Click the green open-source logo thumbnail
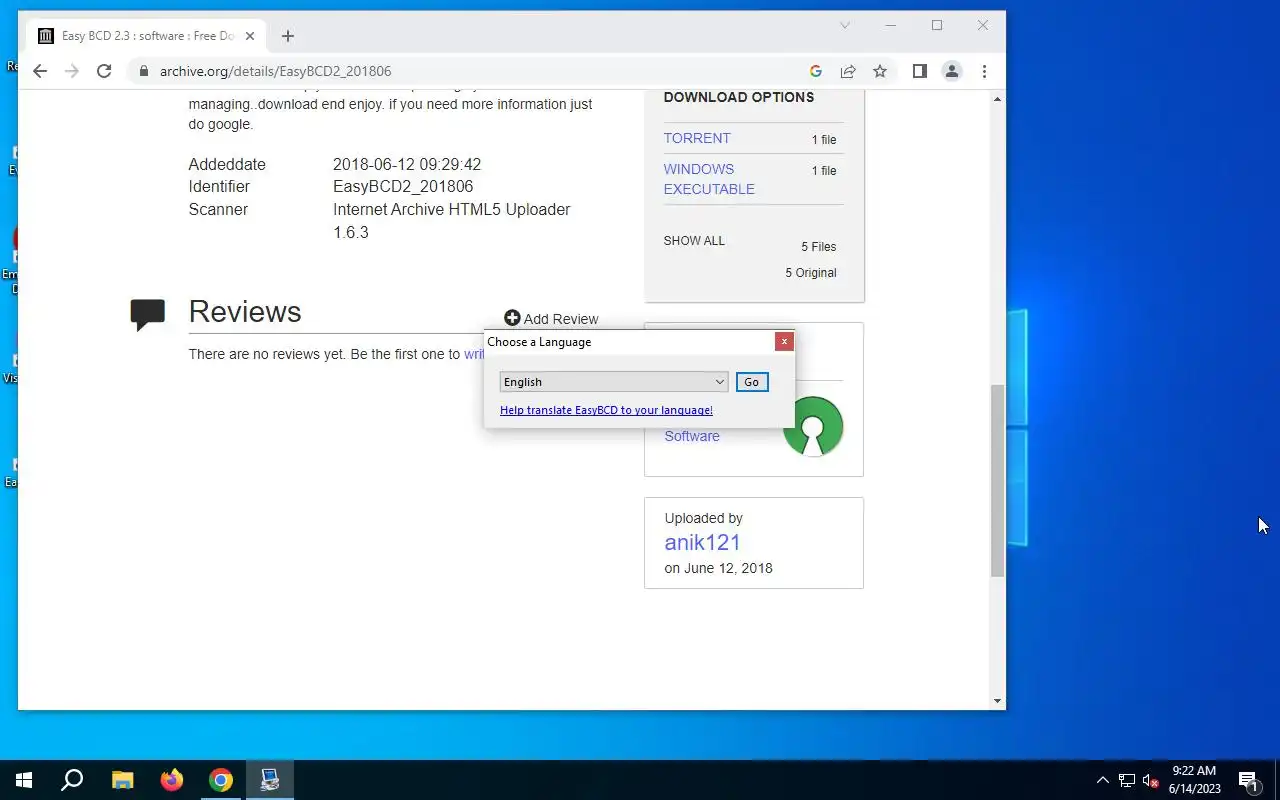The width and height of the screenshot is (1280, 800). [x=813, y=427]
